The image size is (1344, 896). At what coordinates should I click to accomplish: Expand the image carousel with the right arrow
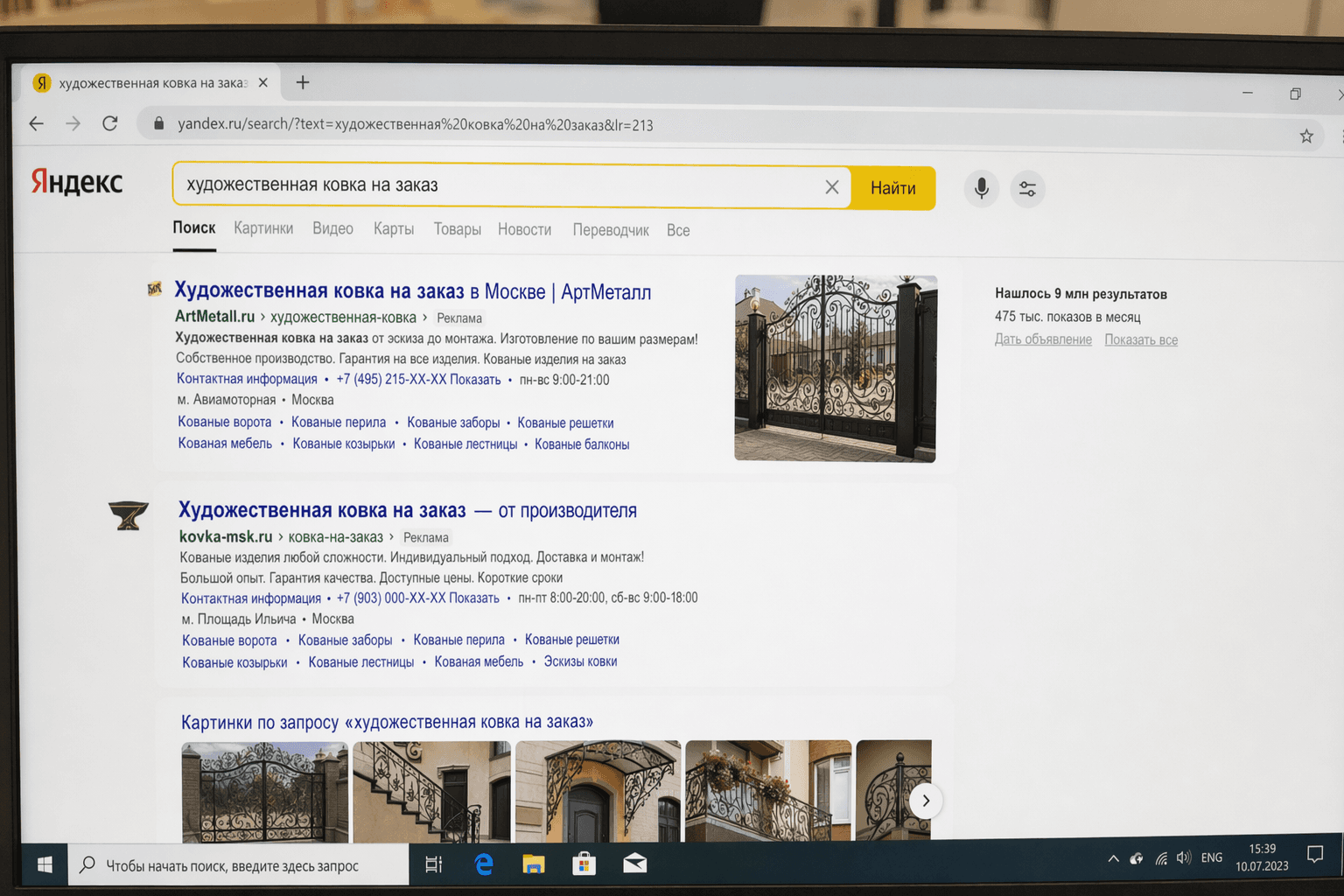pos(926,800)
